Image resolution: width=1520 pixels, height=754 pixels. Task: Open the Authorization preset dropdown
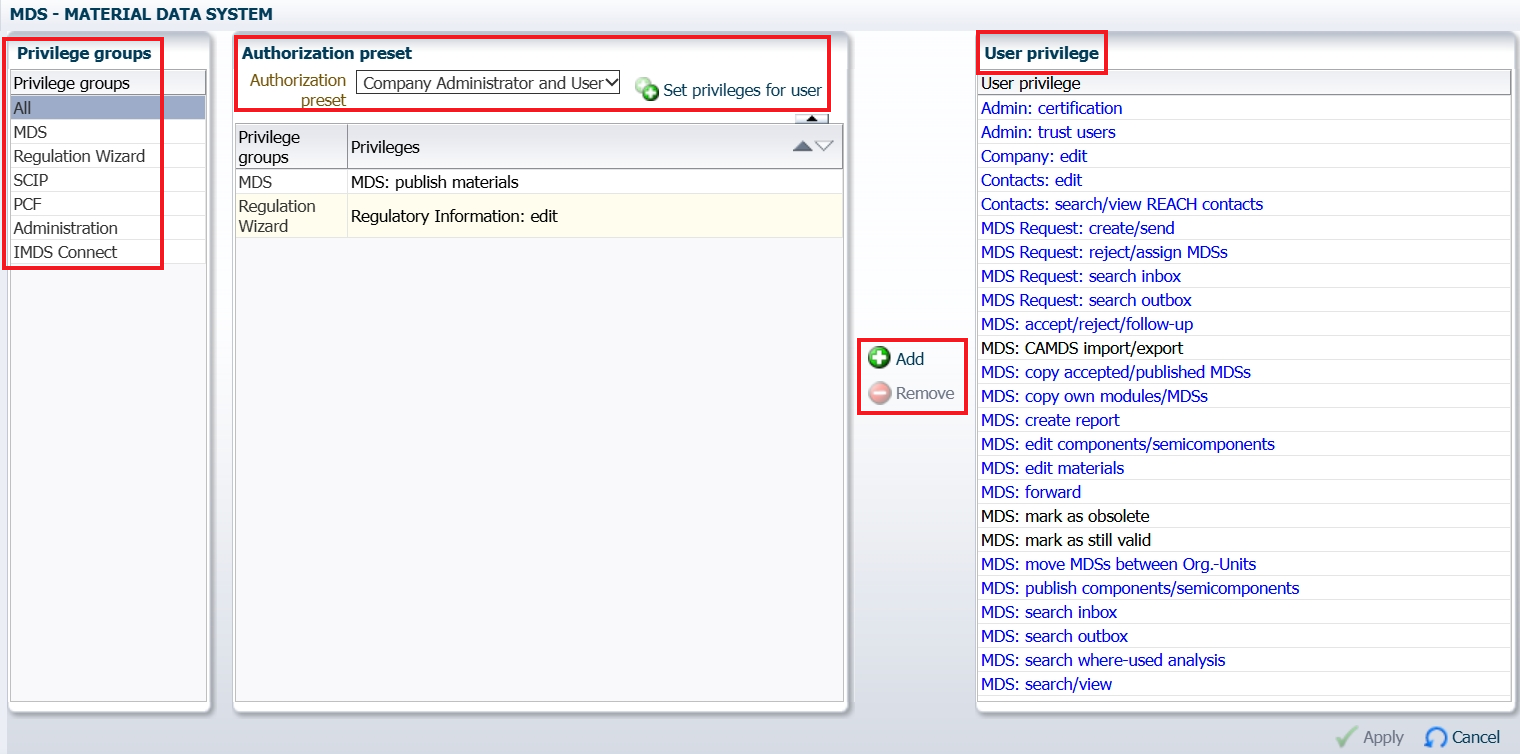tap(488, 83)
